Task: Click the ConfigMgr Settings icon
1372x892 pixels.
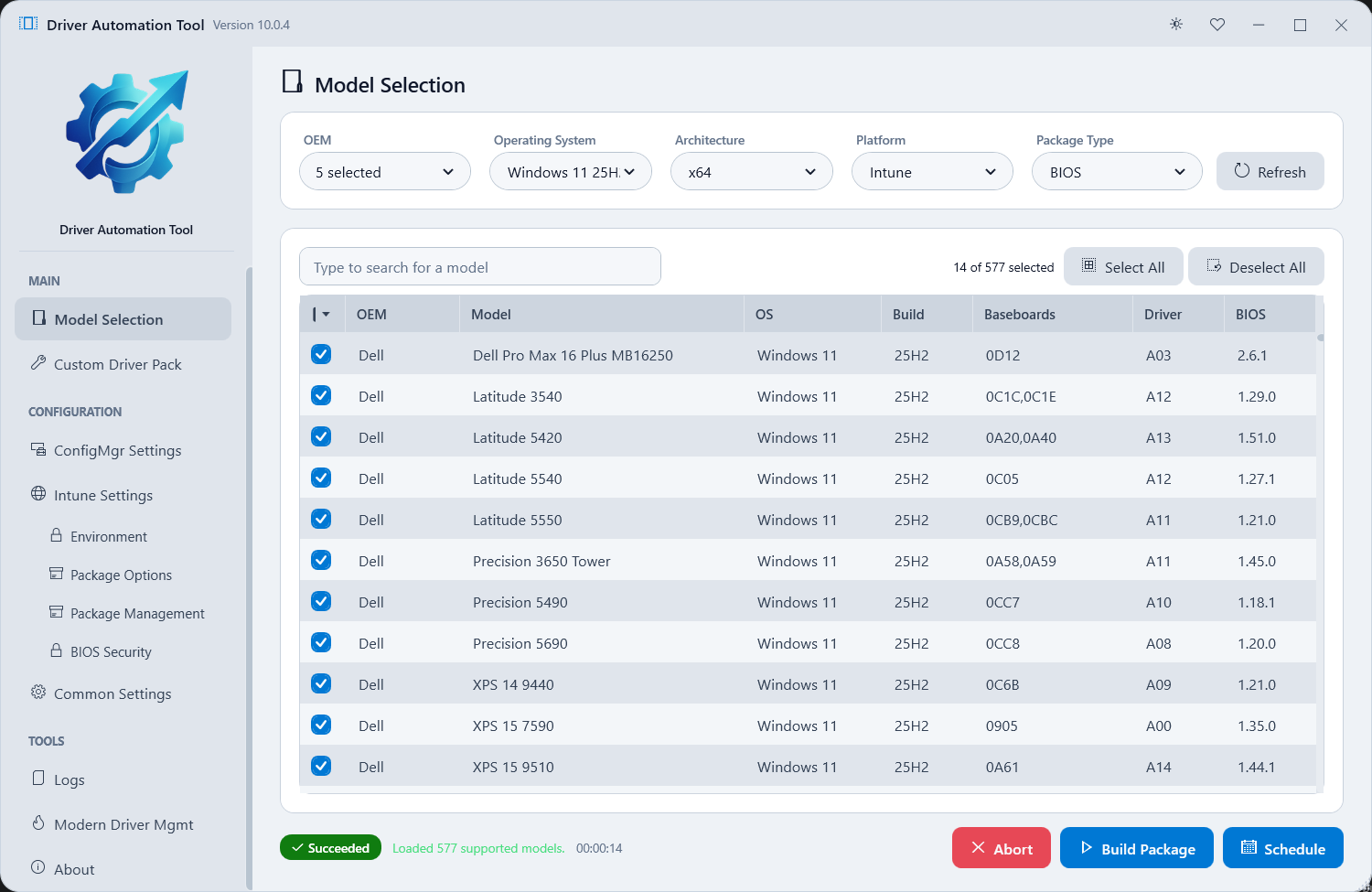Action: pyautogui.click(x=38, y=449)
